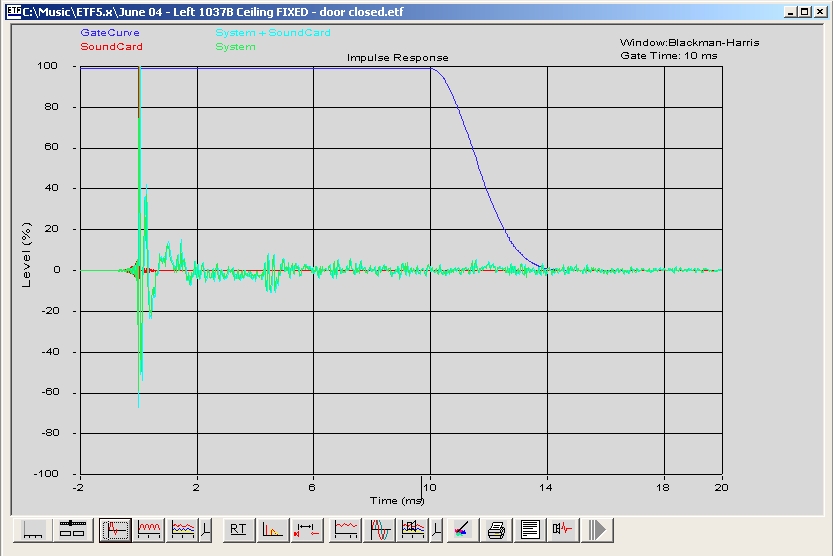Open the multi-colored curves graph icon
Viewport: 833px width, 556px height.
coord(183,529)
